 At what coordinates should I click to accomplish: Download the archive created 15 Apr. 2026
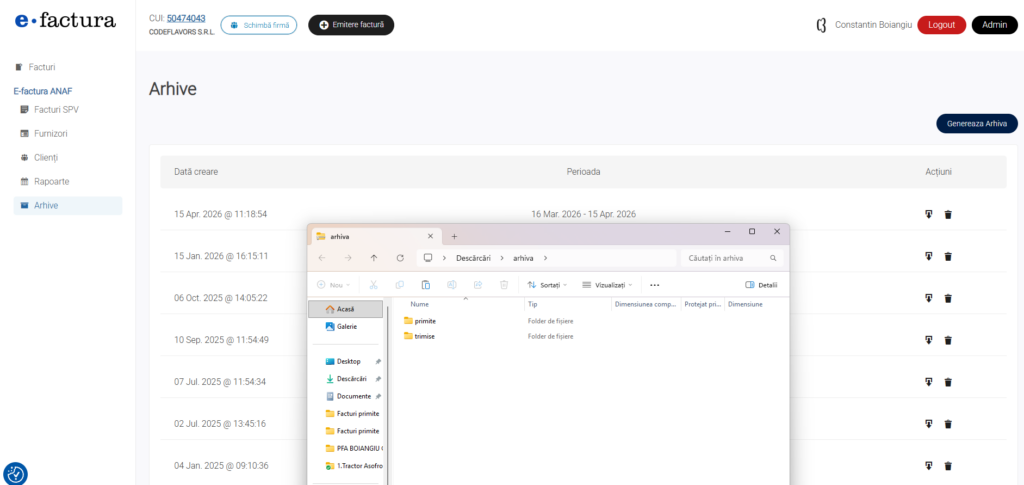tap(929, 214)
